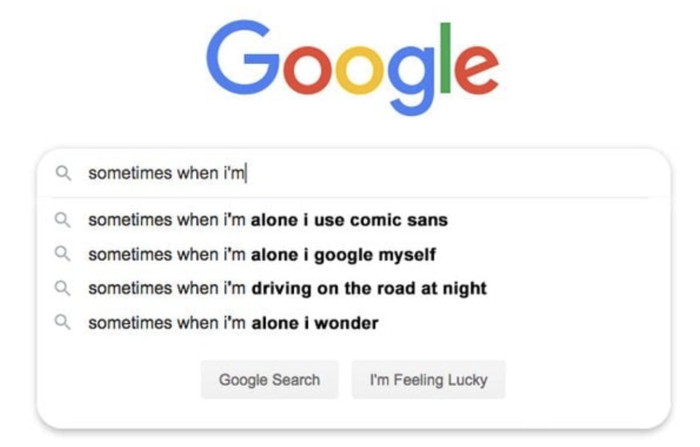
Task: Click the Google logo
Action: pos(352,67)
